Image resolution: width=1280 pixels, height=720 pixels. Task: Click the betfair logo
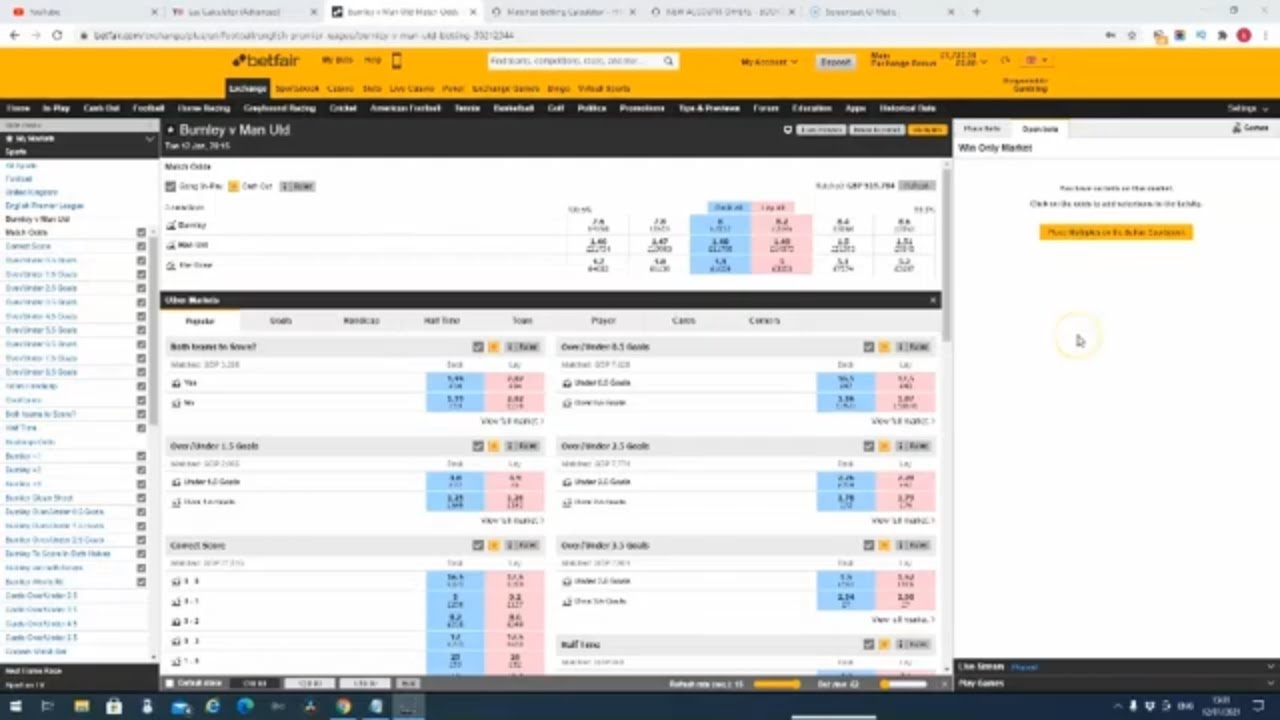pyautogui.click(x=264, y=61)
